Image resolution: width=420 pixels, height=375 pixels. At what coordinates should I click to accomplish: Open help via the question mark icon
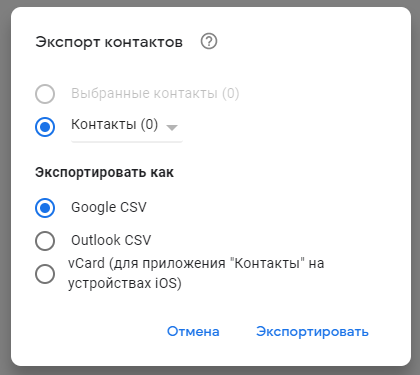[x=209, y=42]
